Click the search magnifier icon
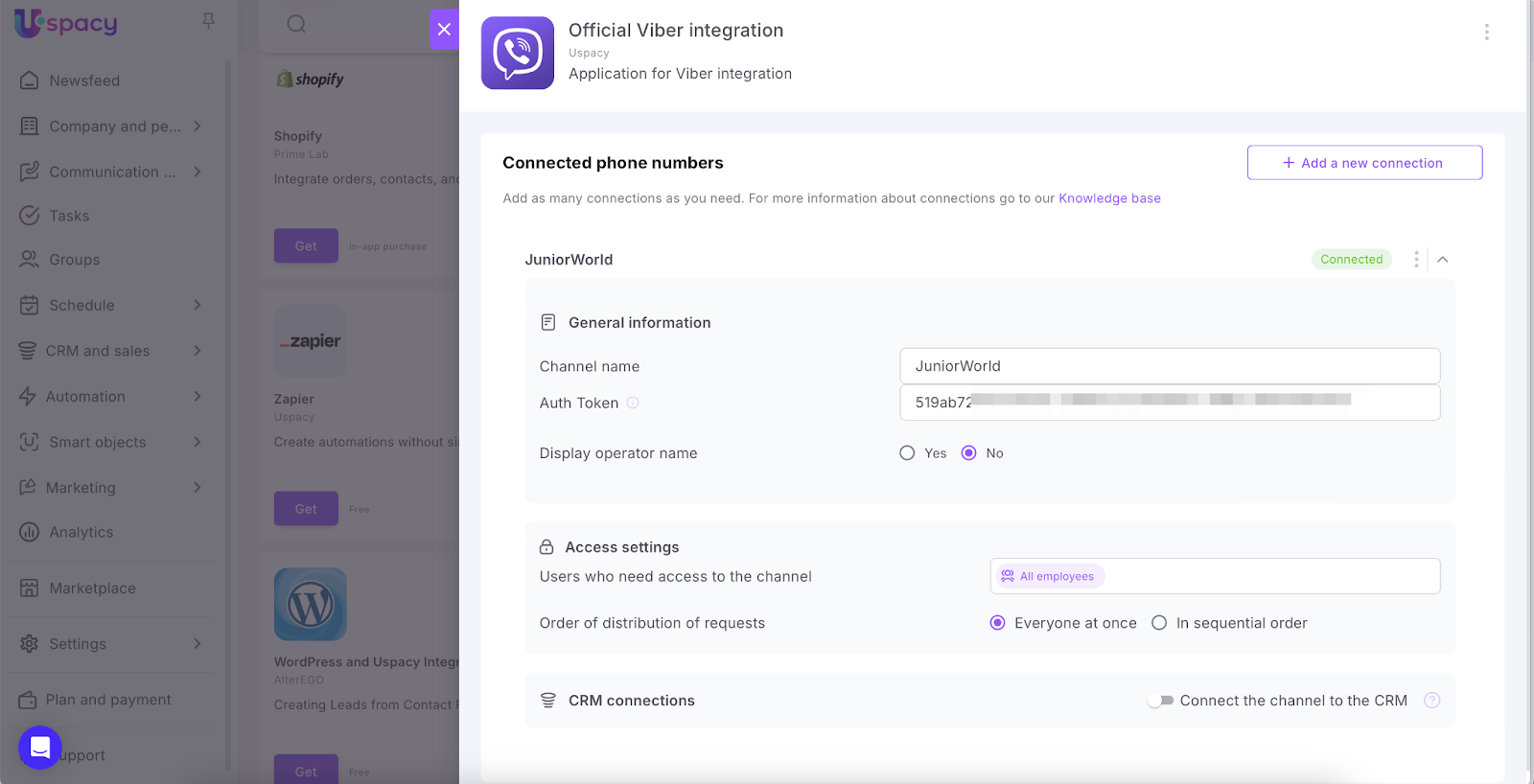The width and height of the screenshot is (1534, 784). (x=297, y=24)
